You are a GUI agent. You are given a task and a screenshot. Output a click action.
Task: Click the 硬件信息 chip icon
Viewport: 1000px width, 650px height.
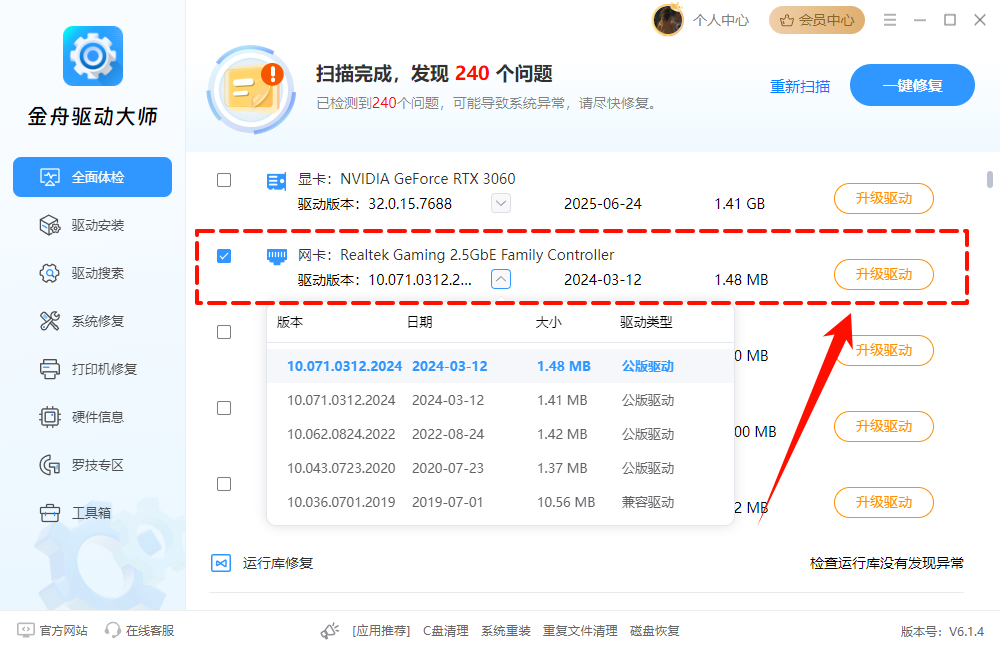[x=50, y=417]
